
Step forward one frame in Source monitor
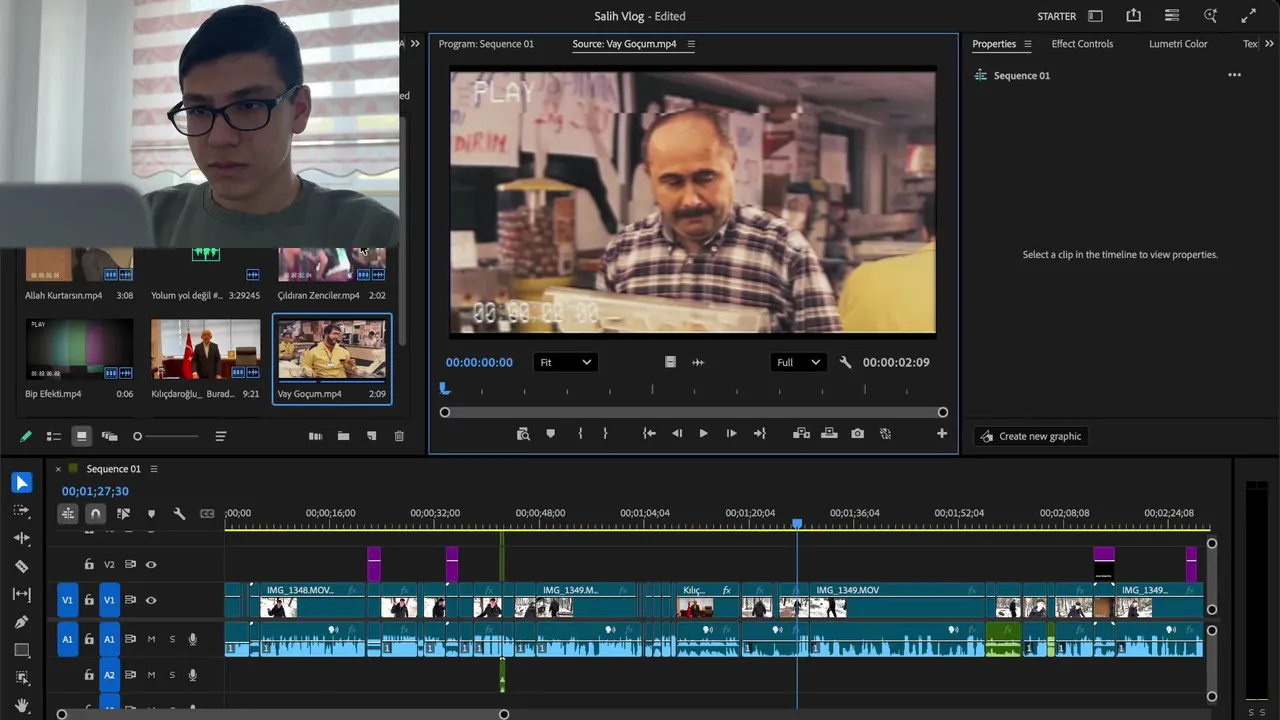pyautogui.click(x=731, y=434)
